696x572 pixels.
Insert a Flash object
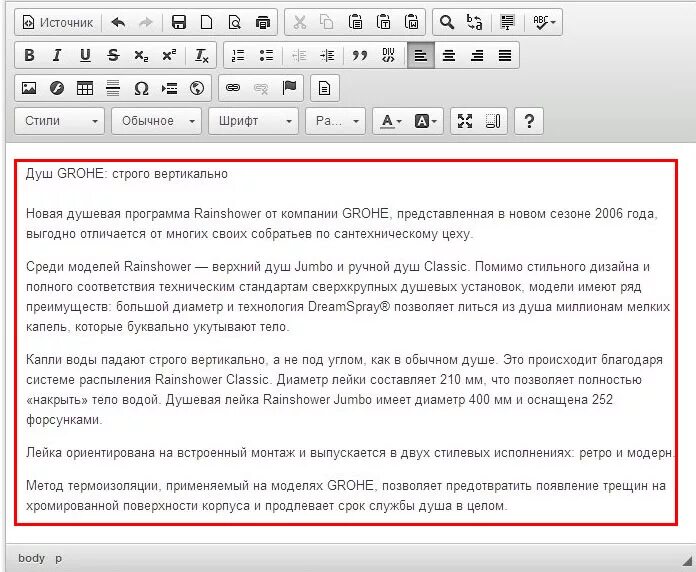point(57,88)
